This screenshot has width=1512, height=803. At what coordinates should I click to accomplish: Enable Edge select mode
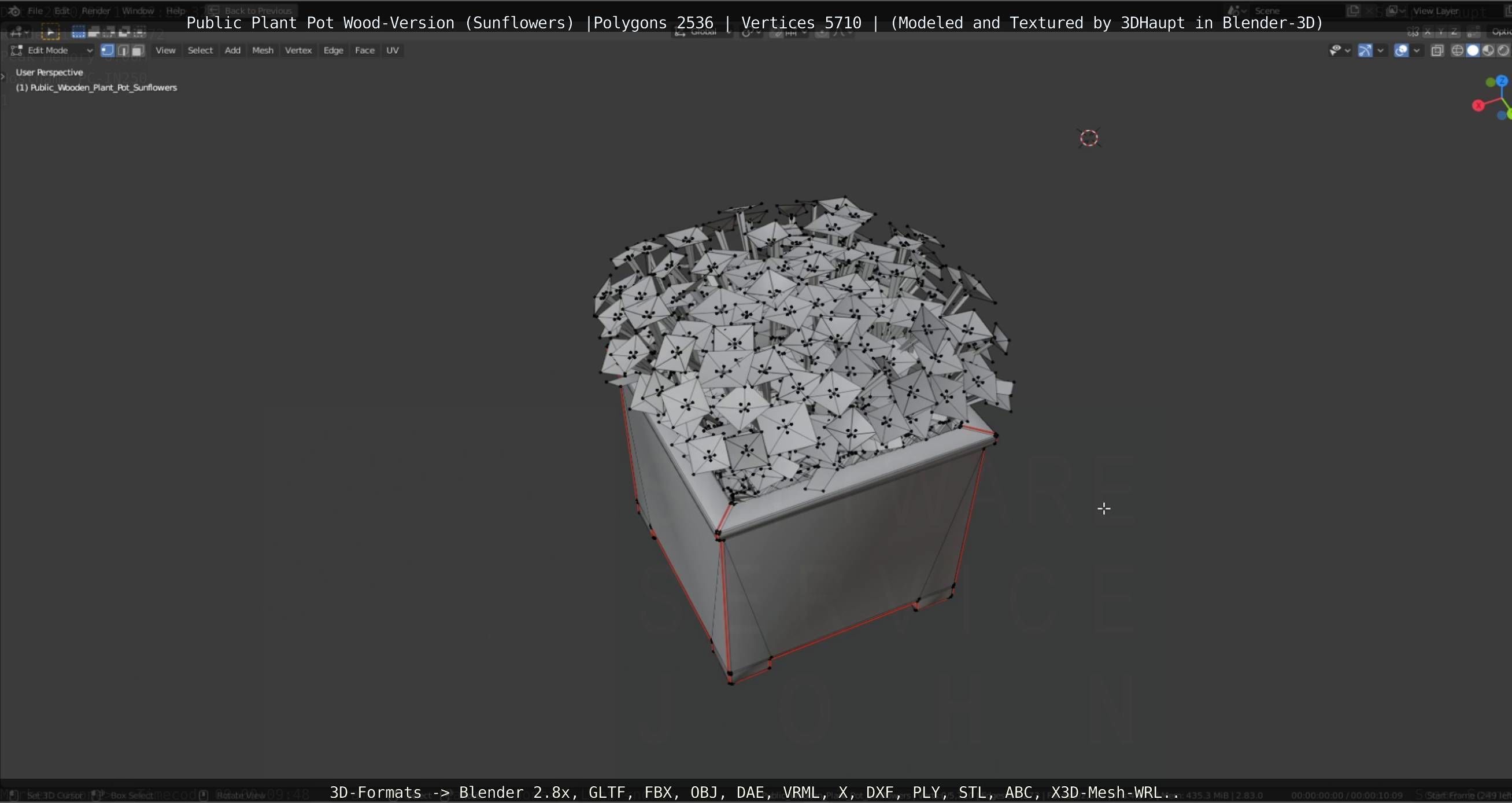coord(123,50)
